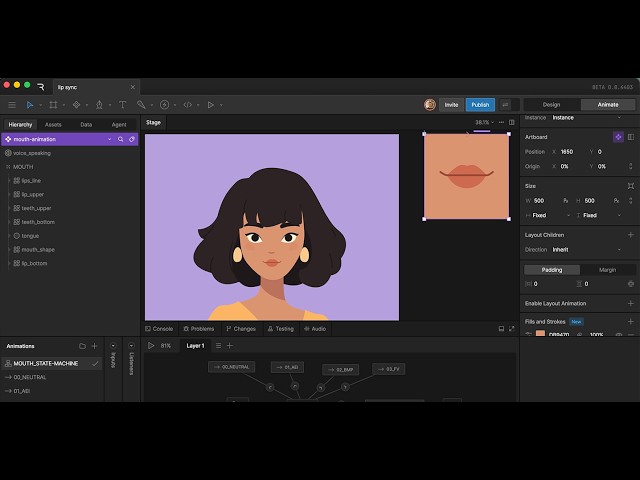Expand the Listeners panel
Screen dimensions: 640x480
131,346
